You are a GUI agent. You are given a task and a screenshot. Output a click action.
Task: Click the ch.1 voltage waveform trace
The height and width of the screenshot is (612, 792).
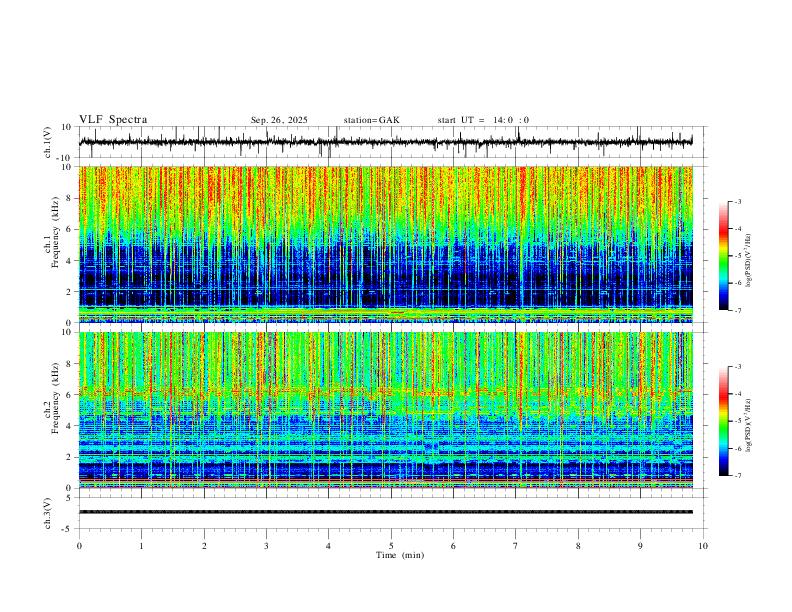(385, 142)
